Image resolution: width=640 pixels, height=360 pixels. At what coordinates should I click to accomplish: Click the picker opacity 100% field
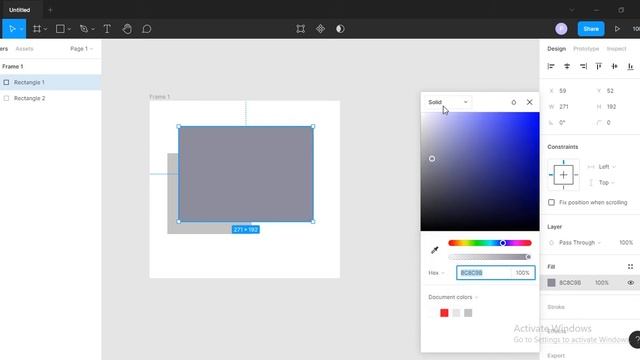523,273
